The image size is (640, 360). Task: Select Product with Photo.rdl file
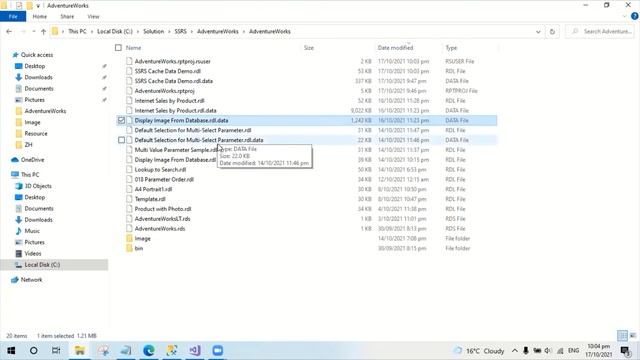click(163, 209)
